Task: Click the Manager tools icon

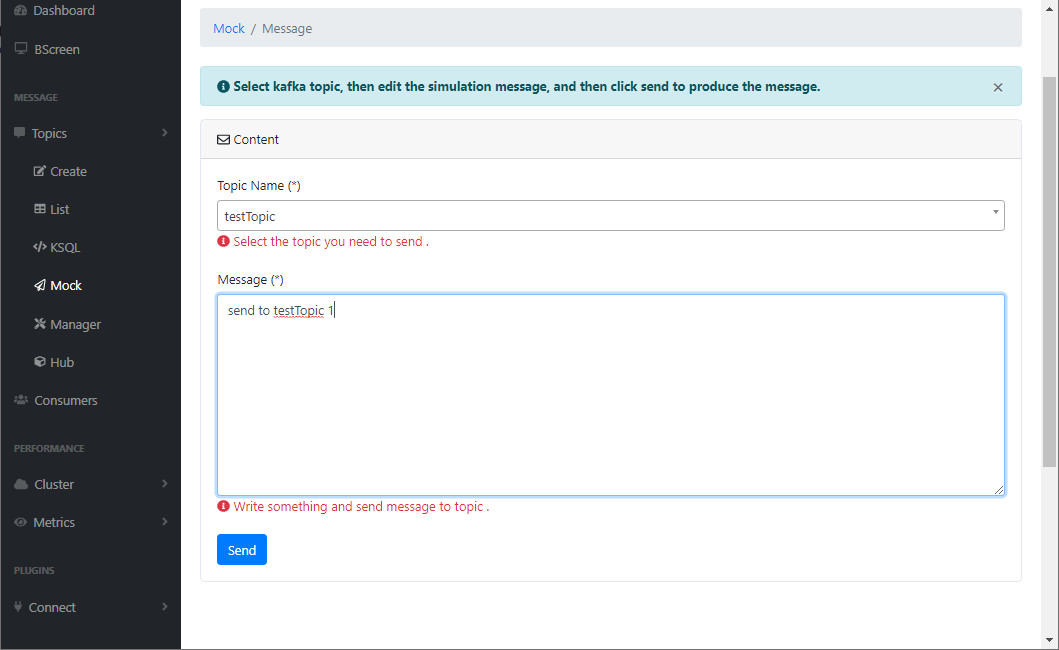Action: (x=40, y=324)
